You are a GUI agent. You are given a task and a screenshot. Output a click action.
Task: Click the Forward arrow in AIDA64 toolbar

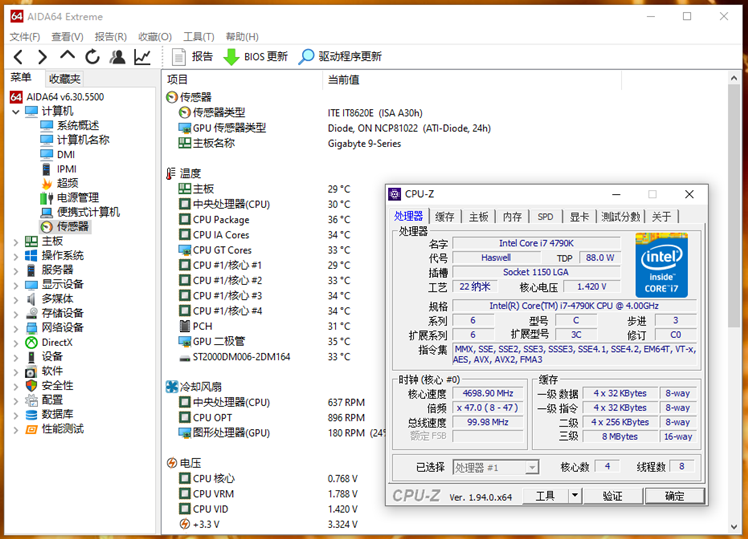[x=42, y=57]
